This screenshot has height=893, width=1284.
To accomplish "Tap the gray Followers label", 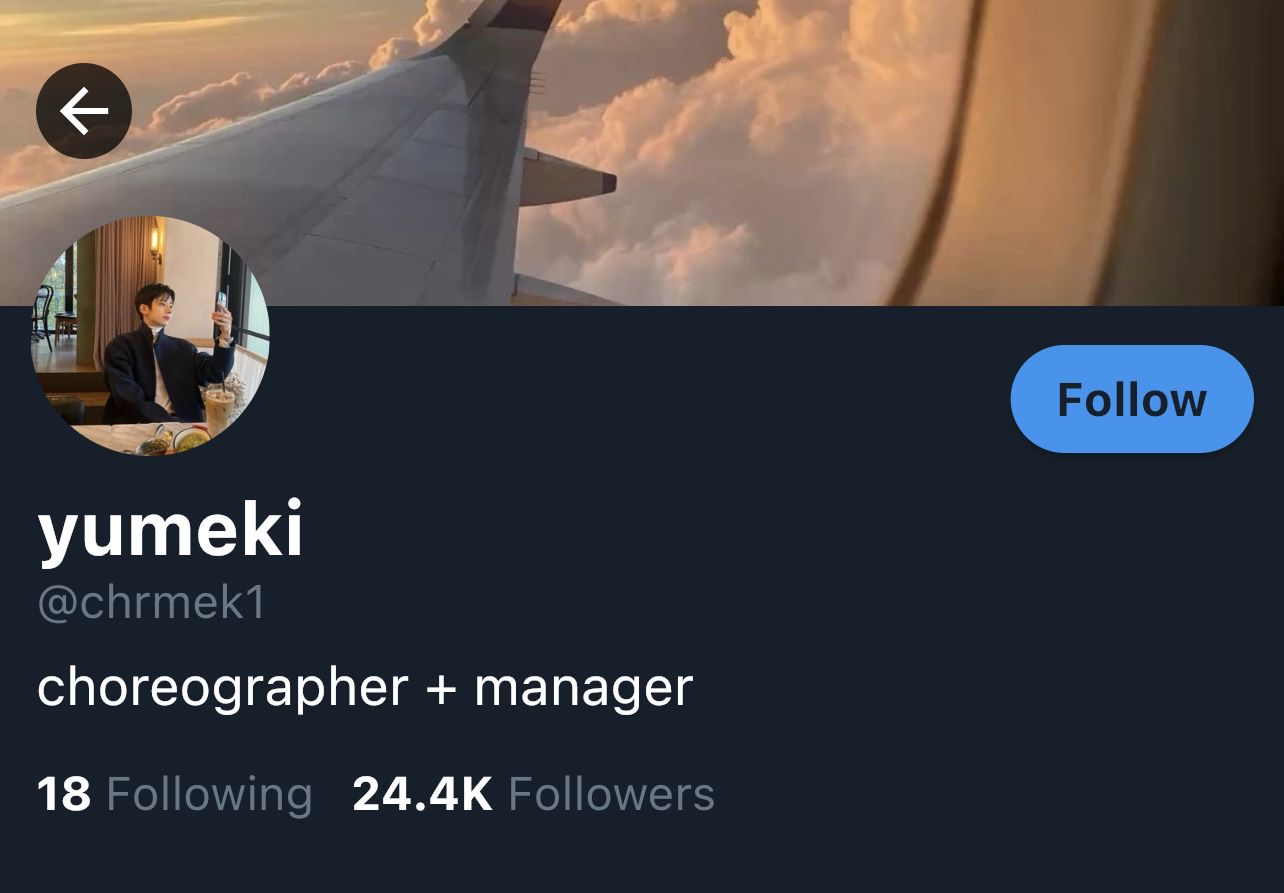I will [612, 795].
